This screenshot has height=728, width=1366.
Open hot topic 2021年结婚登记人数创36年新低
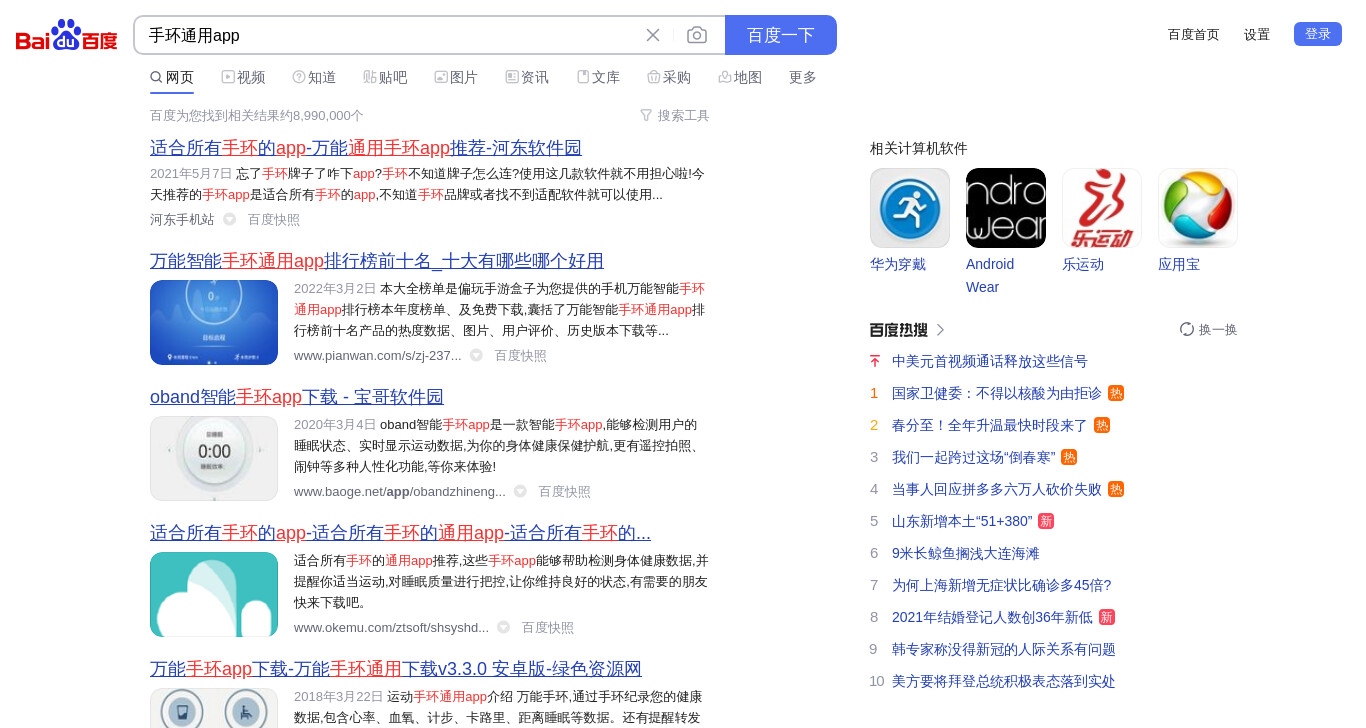[x=992, y=617]
